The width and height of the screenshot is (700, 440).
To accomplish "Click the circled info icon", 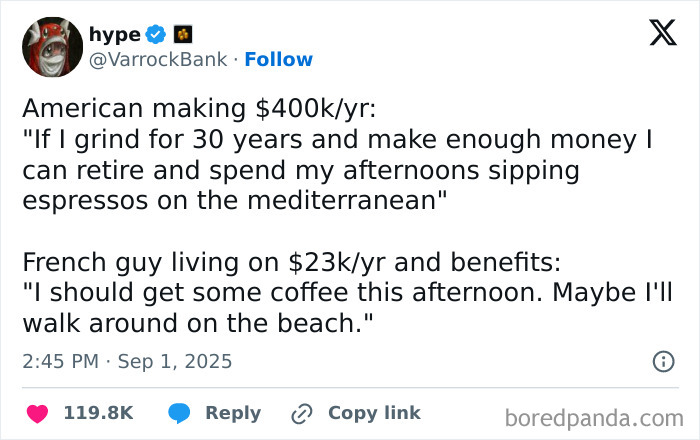I will tap(663, 362).
